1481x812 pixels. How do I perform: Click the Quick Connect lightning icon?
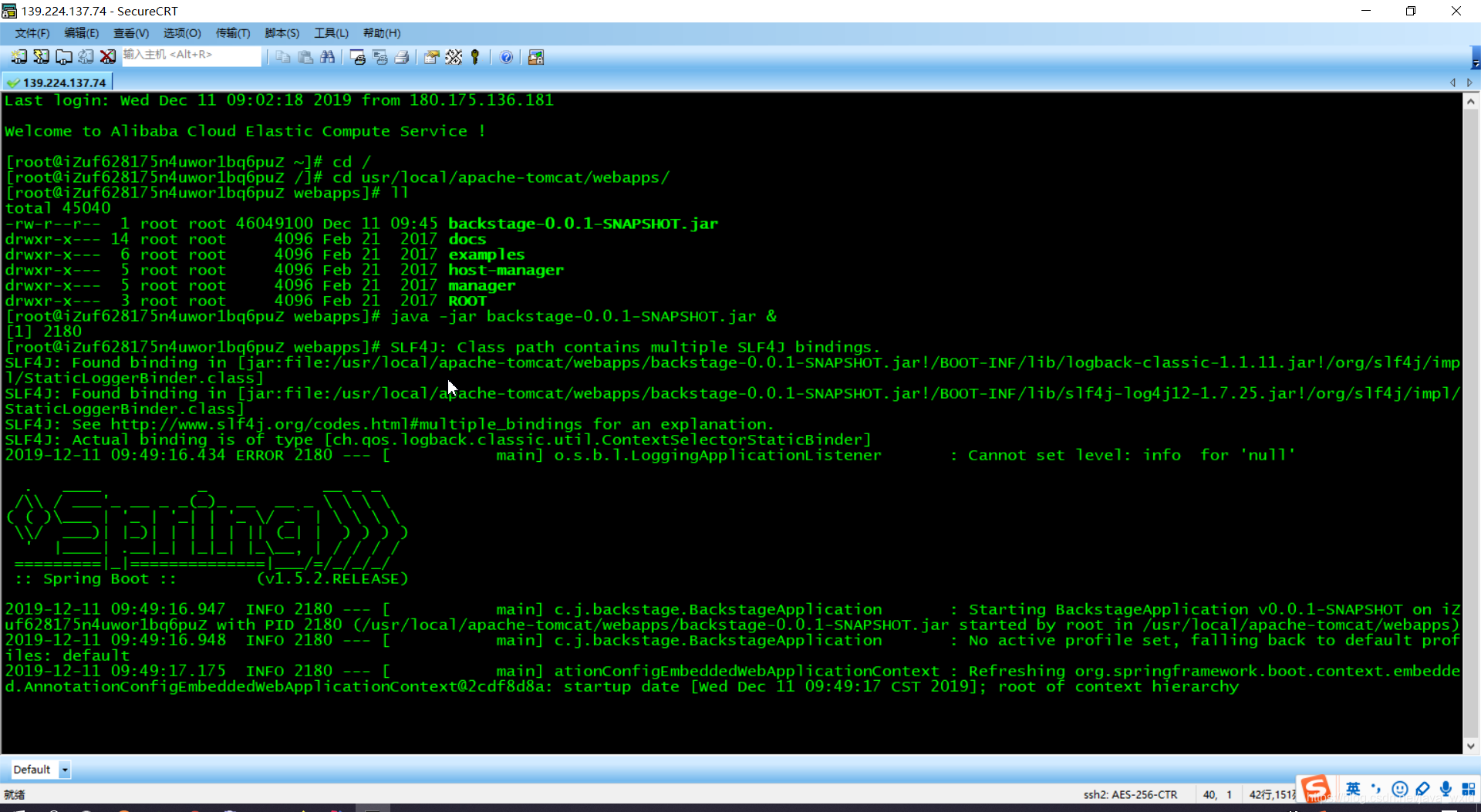click(x=41, y=57)
